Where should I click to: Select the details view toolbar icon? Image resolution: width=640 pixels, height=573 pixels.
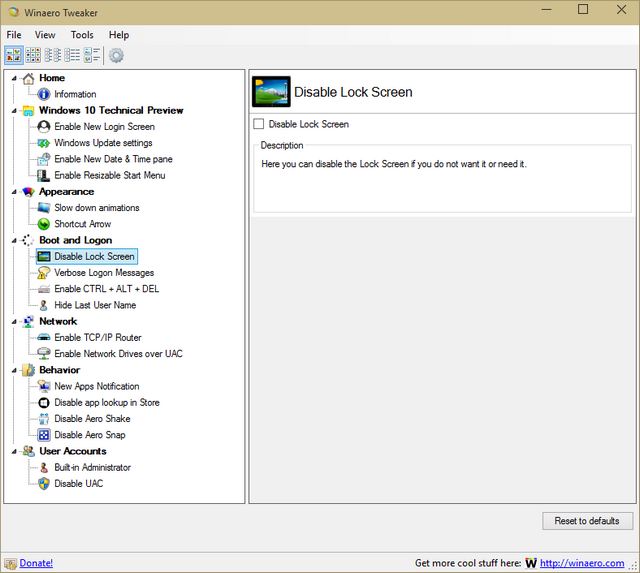[x=72, y=55]
